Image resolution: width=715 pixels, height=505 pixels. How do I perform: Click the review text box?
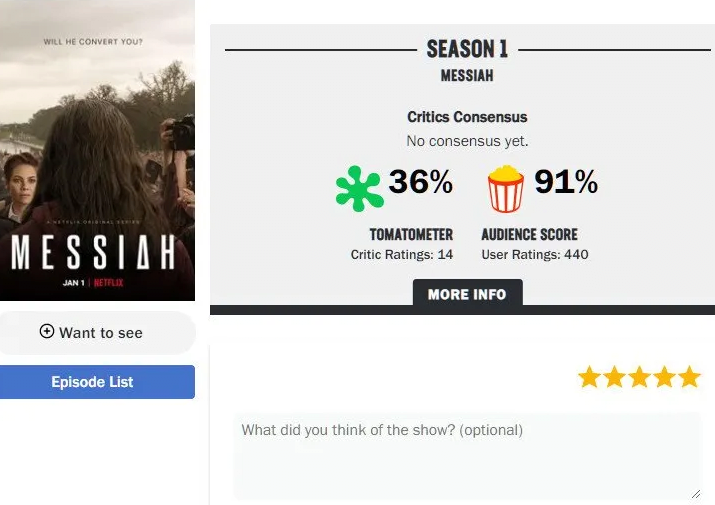tap(468, 456)
